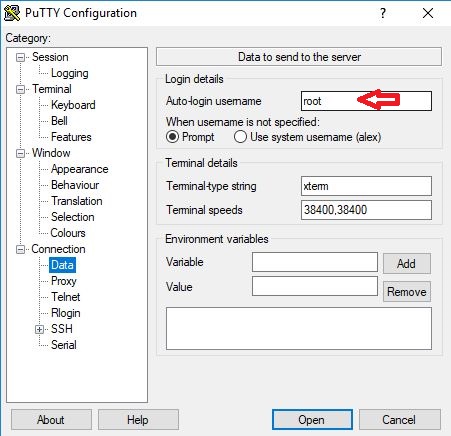451x436 pixels.
Task: Click the Terminal speeds field
Action: [x=366, y=210]
